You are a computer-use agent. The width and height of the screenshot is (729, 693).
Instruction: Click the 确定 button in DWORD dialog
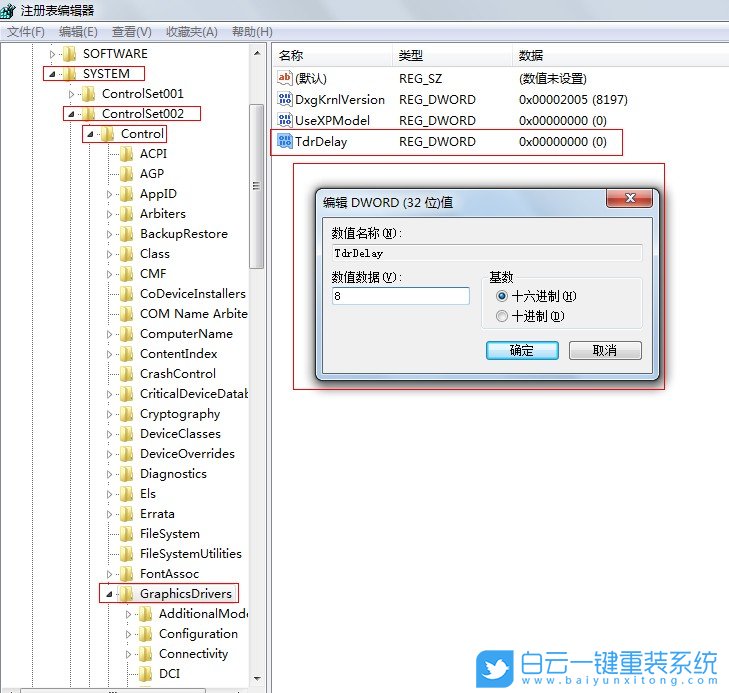pyautogui.click(x=522, y=350)
